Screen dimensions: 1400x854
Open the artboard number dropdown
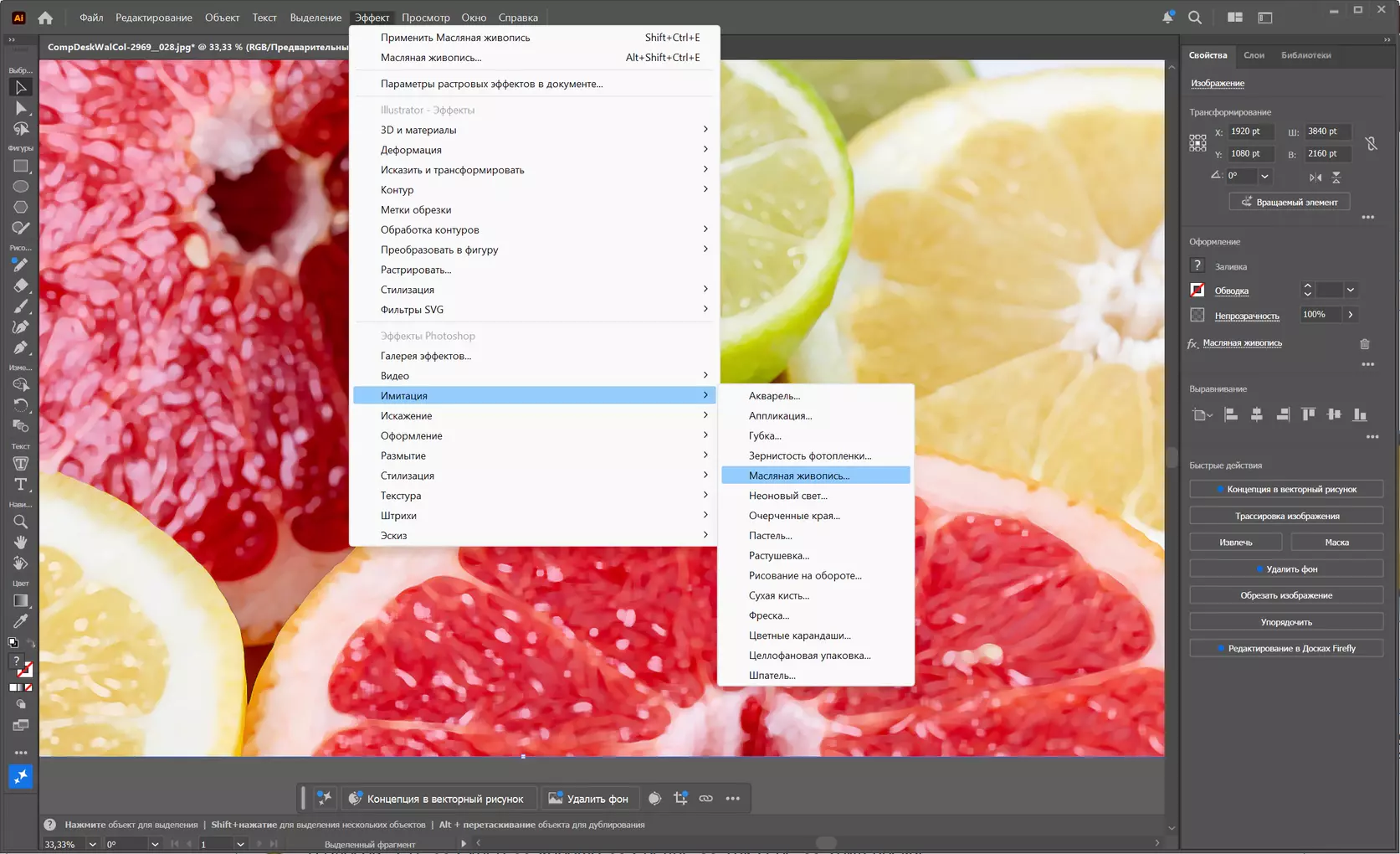240,844
